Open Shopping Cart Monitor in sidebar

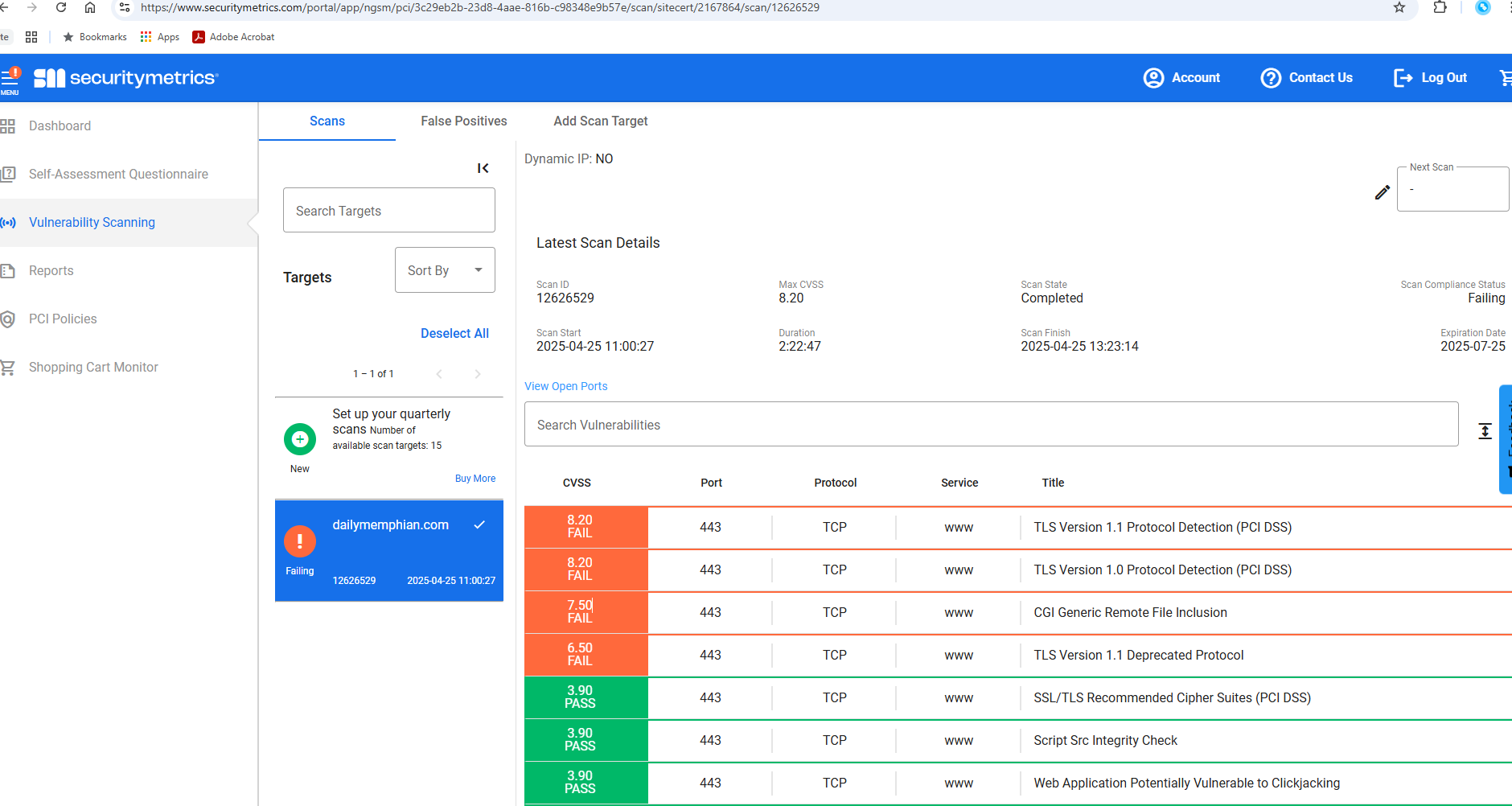pyautogui.click(x=93, y=368)
